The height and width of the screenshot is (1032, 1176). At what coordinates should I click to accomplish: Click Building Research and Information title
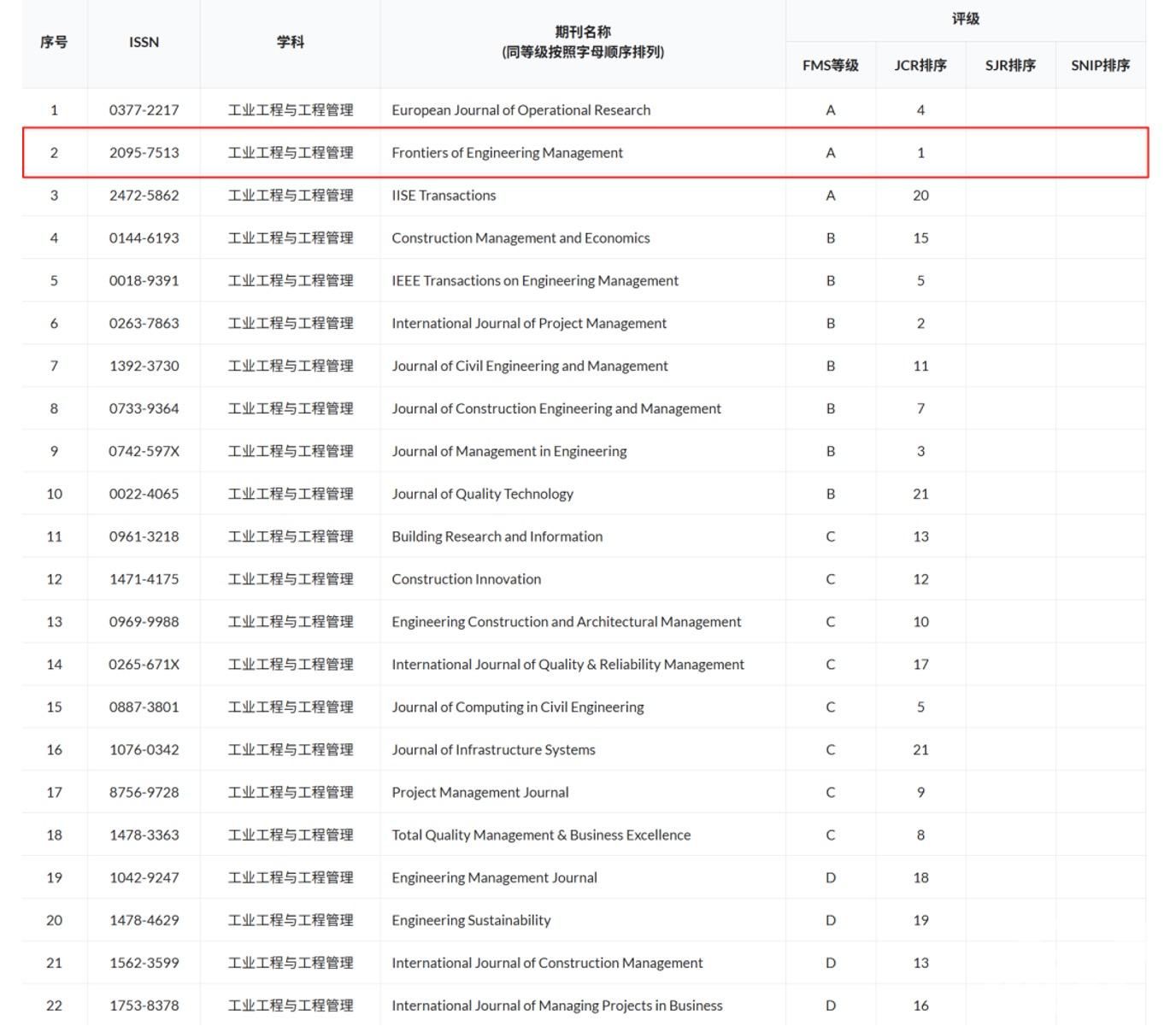click(x=497, y=537)
